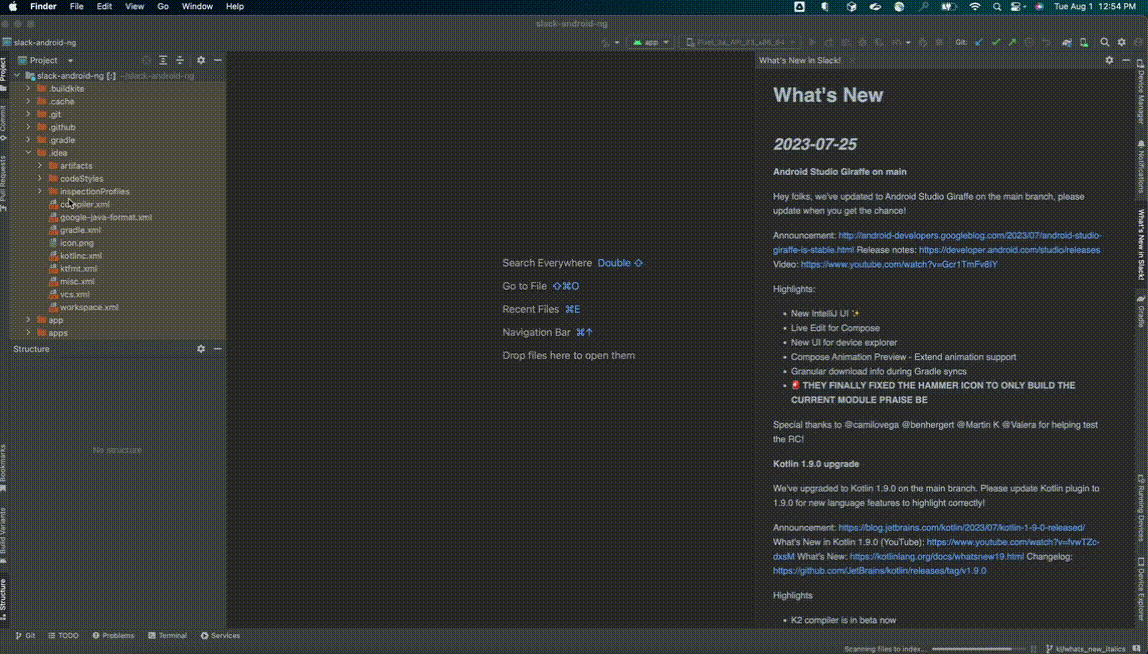Viewport: 1148px width, 654px height.
Task: Open the YouTube video link for Giraffe
Action: click(899, 264)
